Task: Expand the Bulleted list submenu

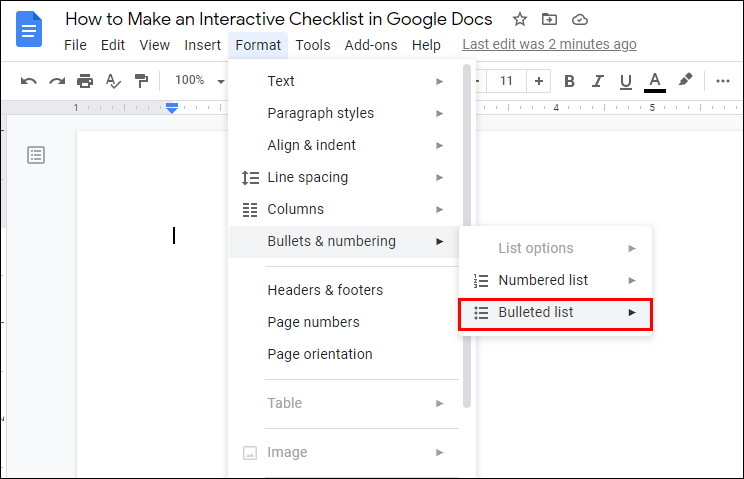Action: pos(555,313)
